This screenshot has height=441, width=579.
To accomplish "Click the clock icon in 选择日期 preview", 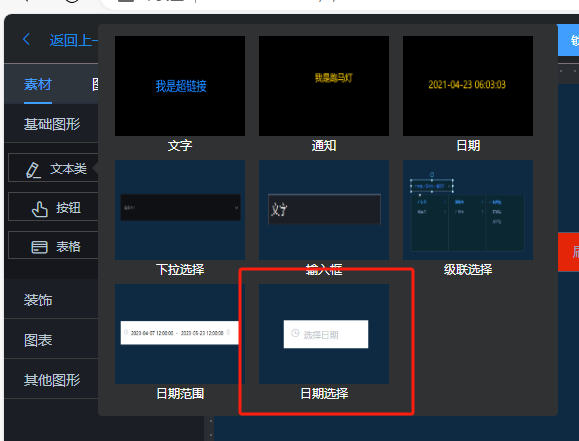I will [x=295, y=333].
